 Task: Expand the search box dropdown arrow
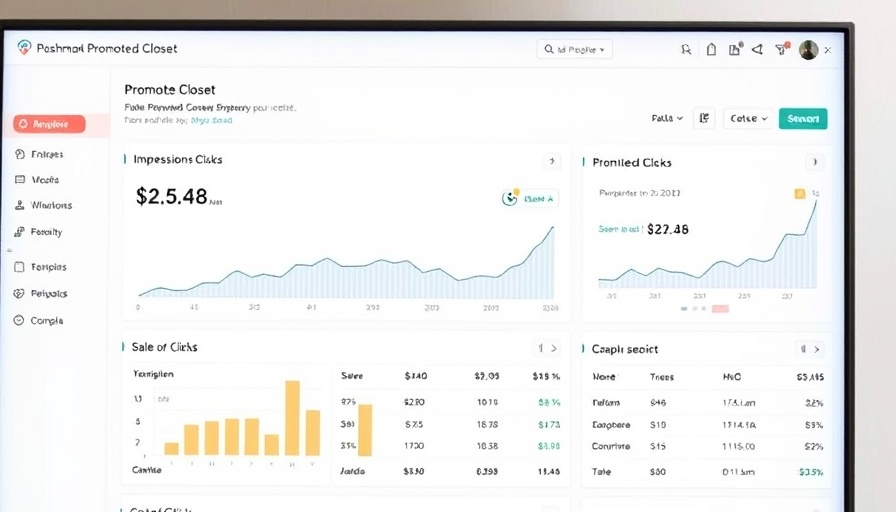(x=602, y=50)
